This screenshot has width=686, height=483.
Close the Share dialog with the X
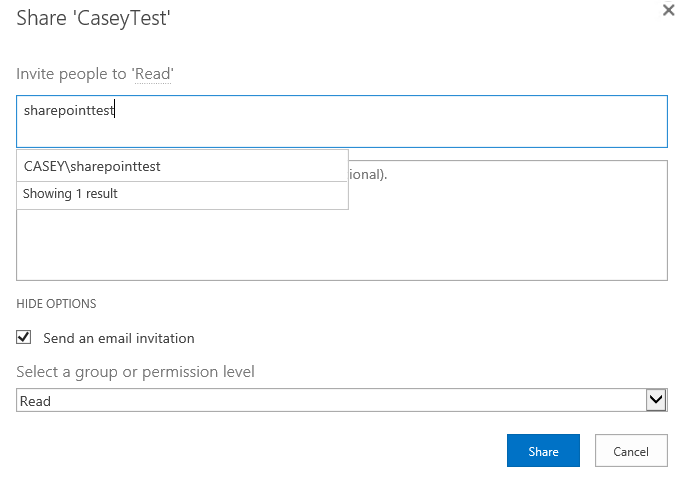coord(668,10)
